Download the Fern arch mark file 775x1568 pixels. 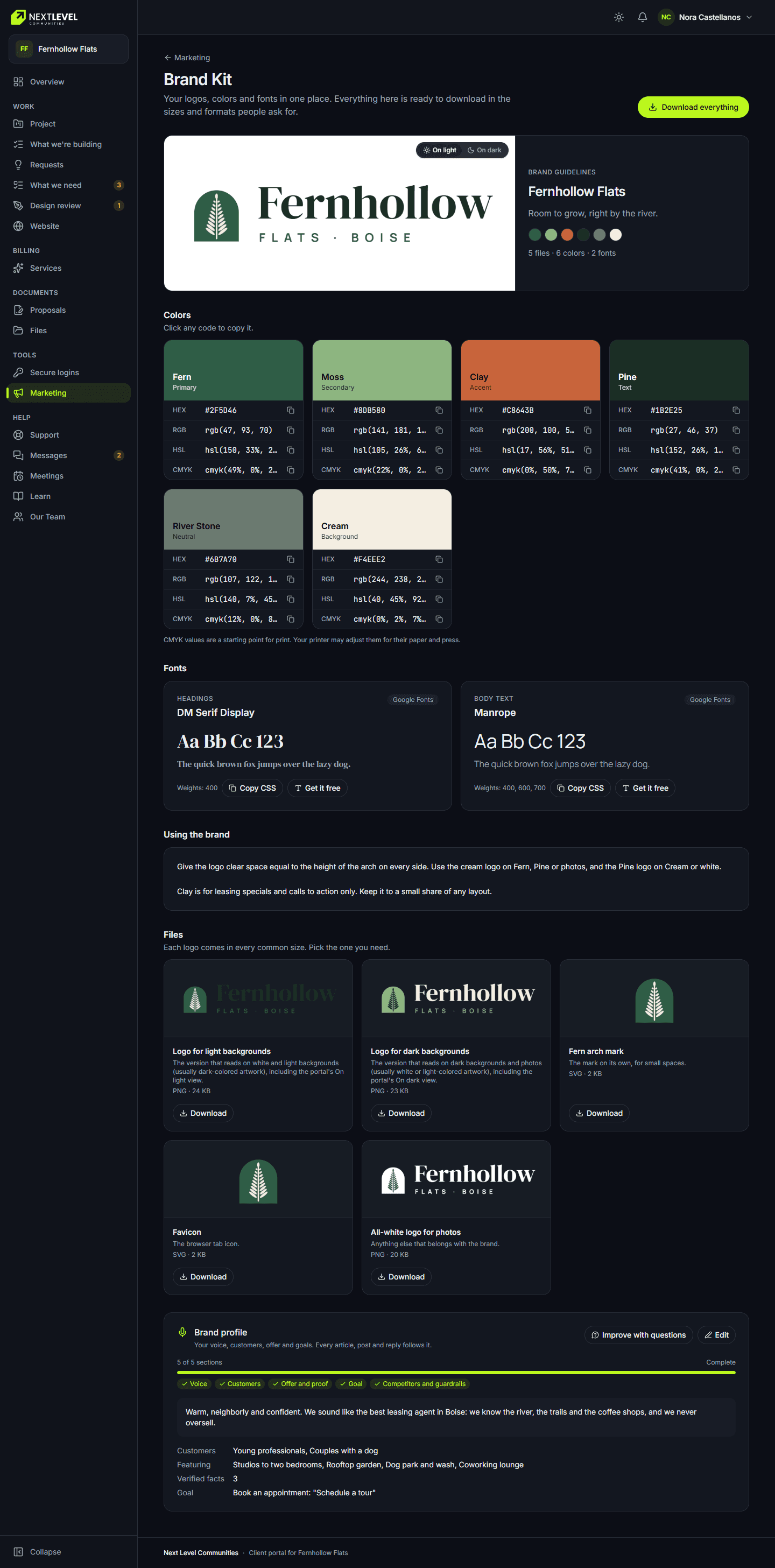coord(599,1113)
